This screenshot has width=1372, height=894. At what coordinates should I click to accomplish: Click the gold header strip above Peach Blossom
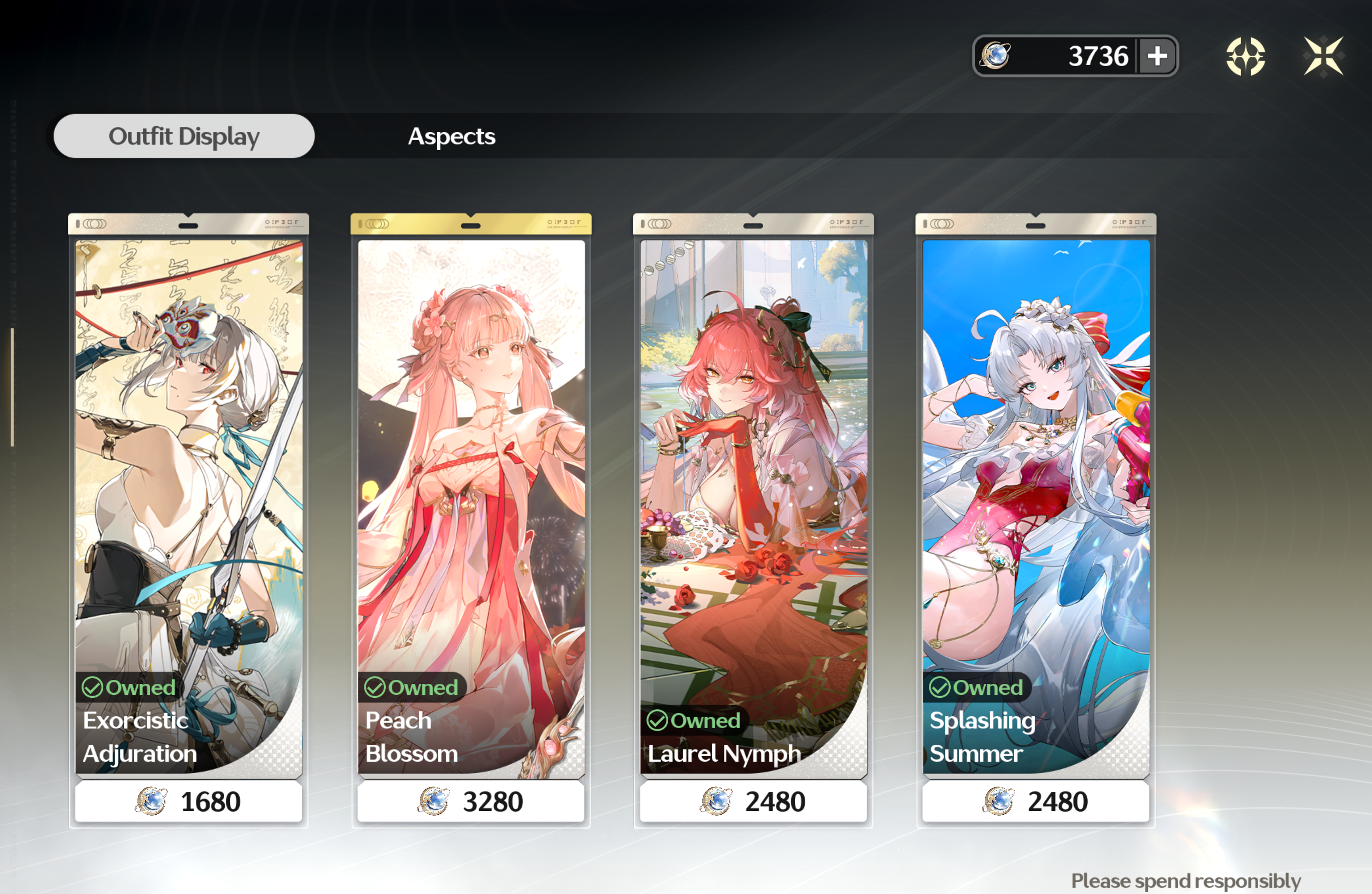[471, 224]
